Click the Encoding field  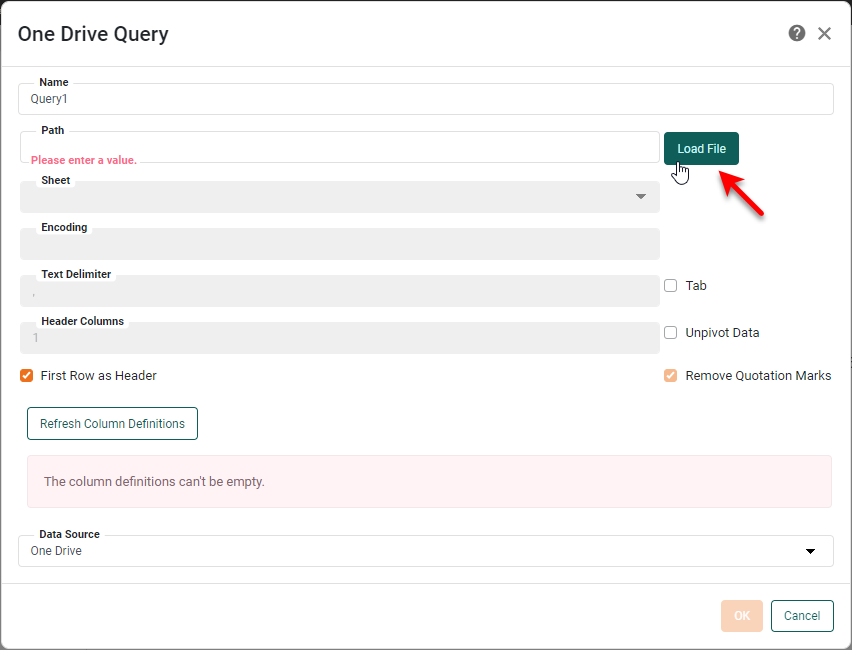pos(339,244)
